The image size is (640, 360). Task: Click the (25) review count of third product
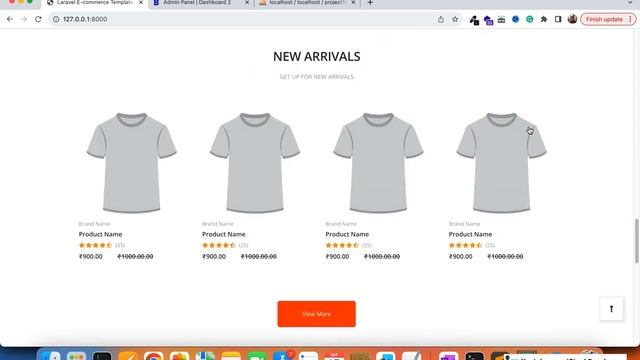click(x=367, y=245)
